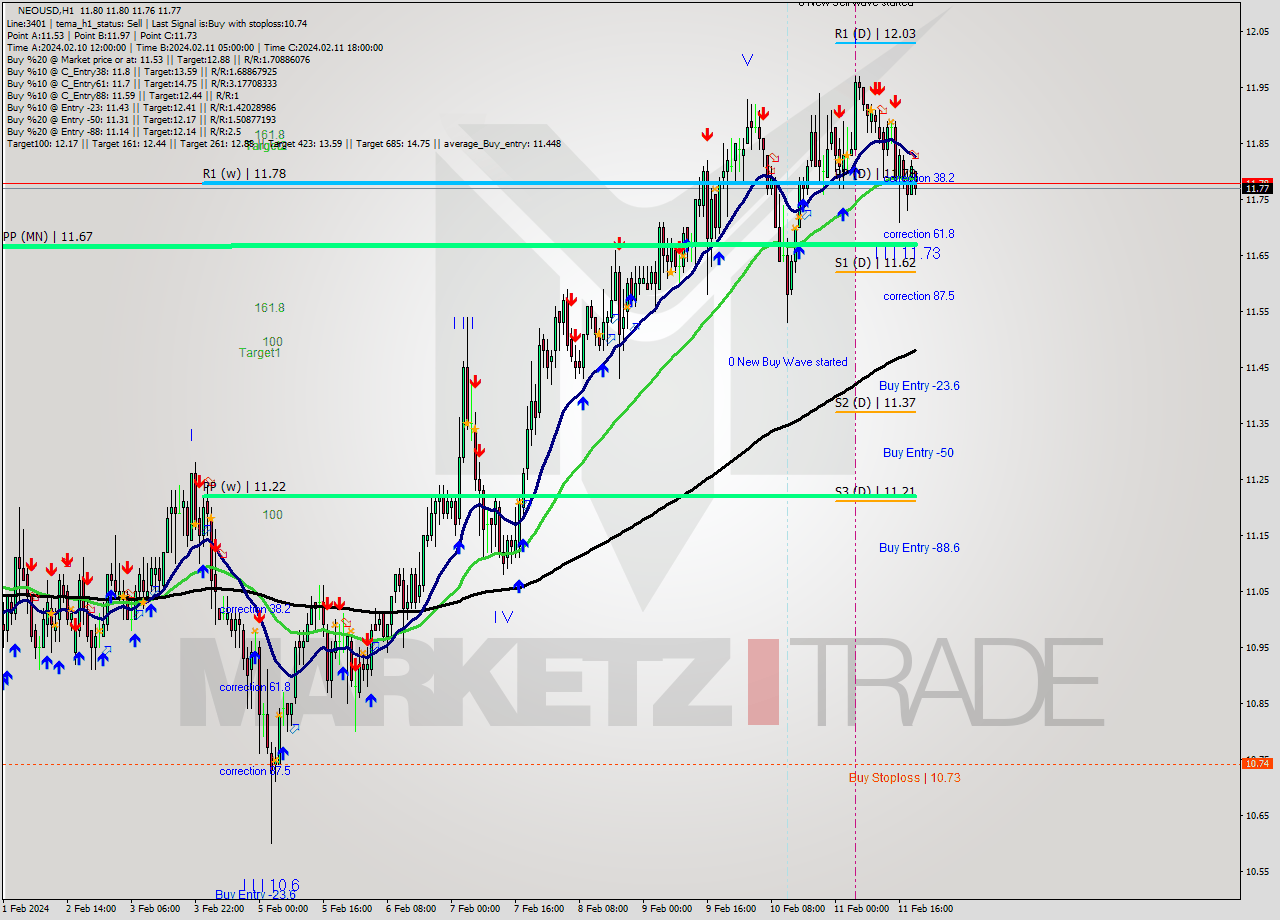Click the '8 Feb 08:00' time axis label

click(x=603, y=909)
